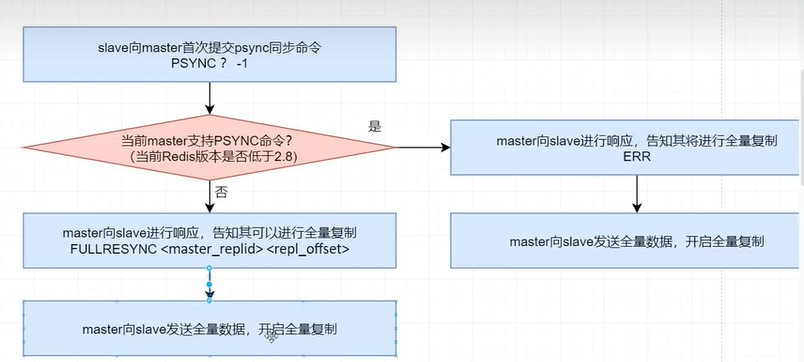804x362 pixels.
Task: Click the '是' label on the right branch
Action: [x=375, y=127]
